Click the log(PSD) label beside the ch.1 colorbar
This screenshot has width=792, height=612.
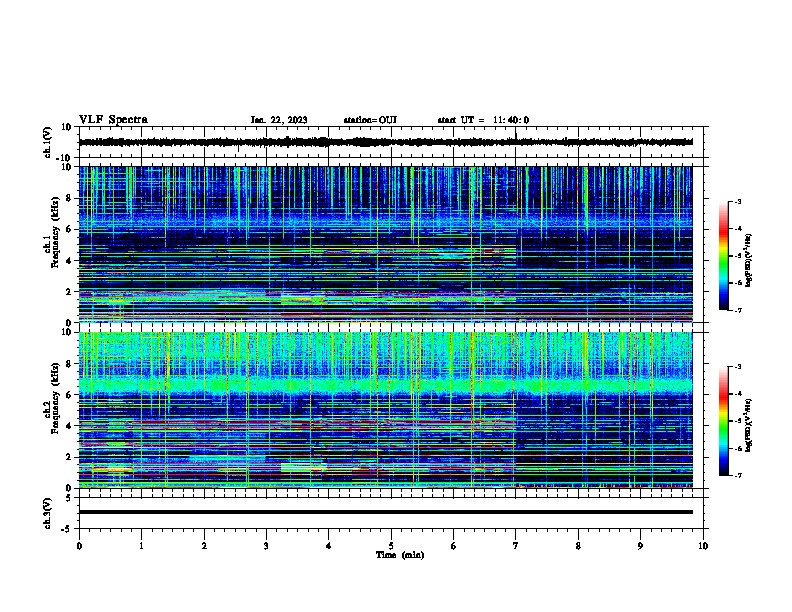coord(748,260)
